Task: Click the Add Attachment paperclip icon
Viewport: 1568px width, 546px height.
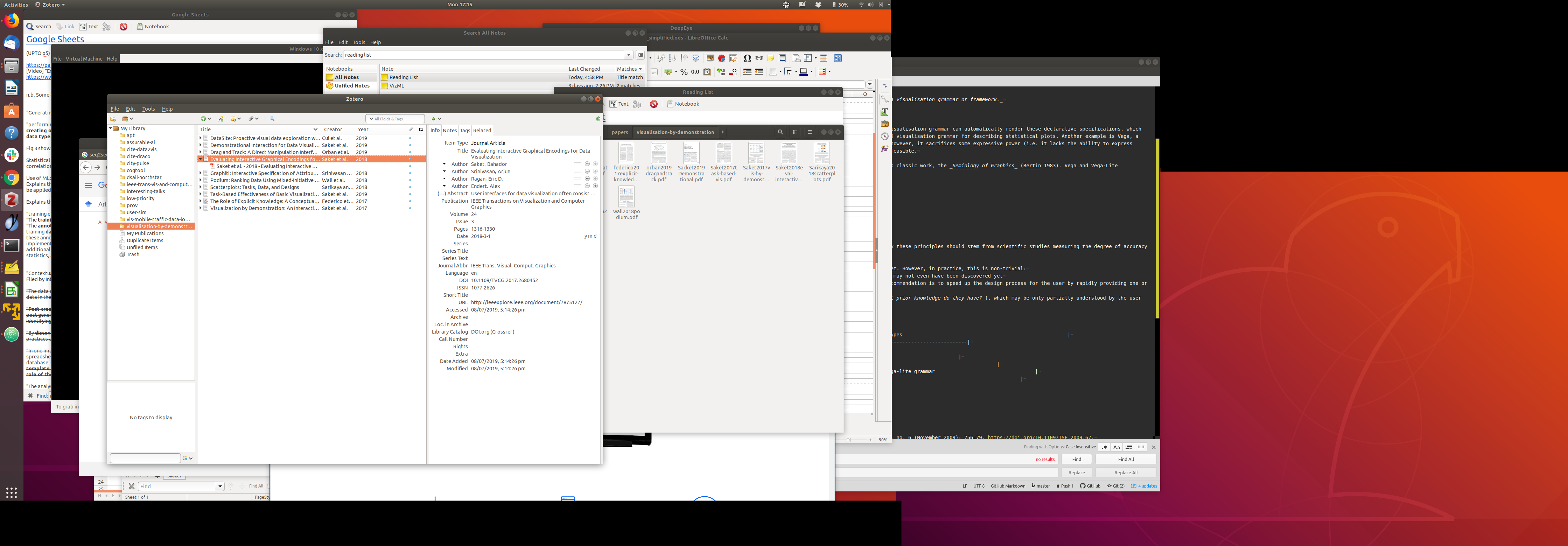Action: click(251, 119)
